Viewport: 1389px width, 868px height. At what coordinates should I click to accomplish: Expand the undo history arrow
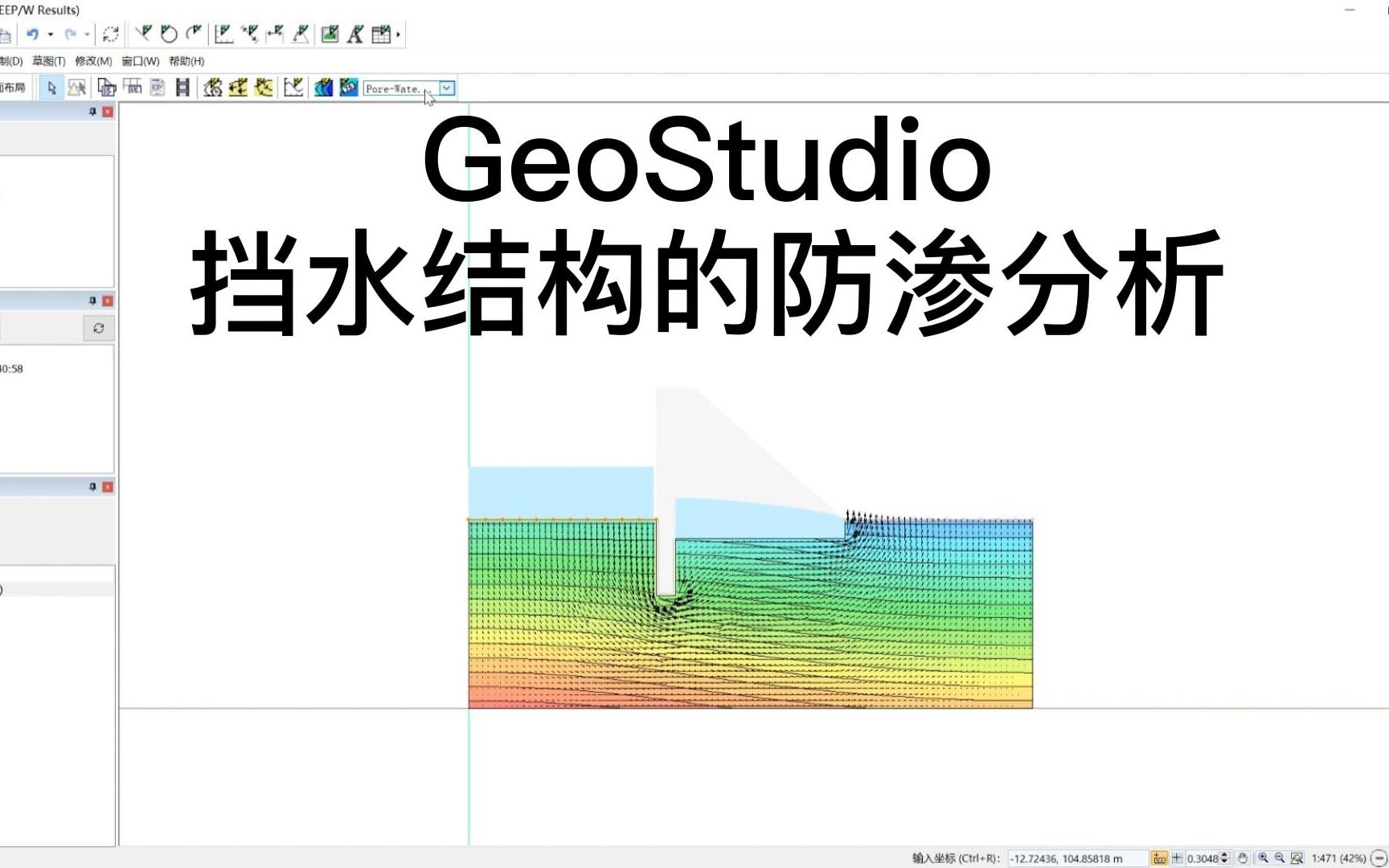coord(51,34)
